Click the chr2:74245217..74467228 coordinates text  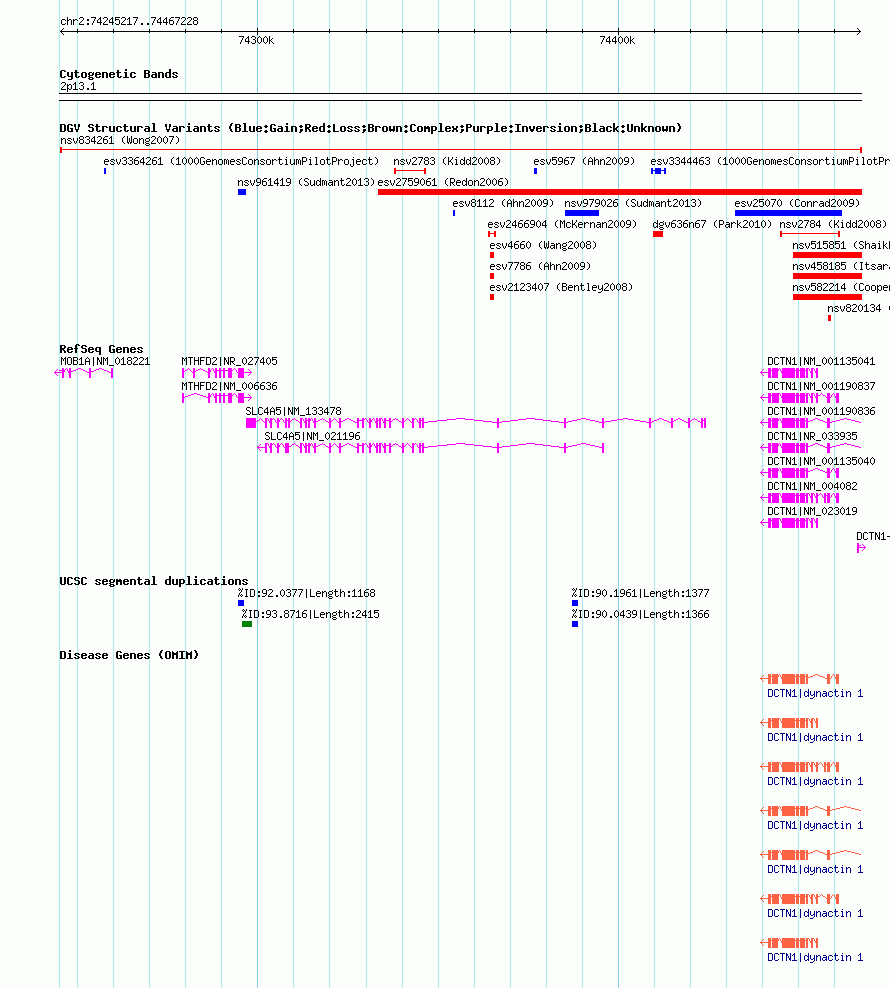129,21
